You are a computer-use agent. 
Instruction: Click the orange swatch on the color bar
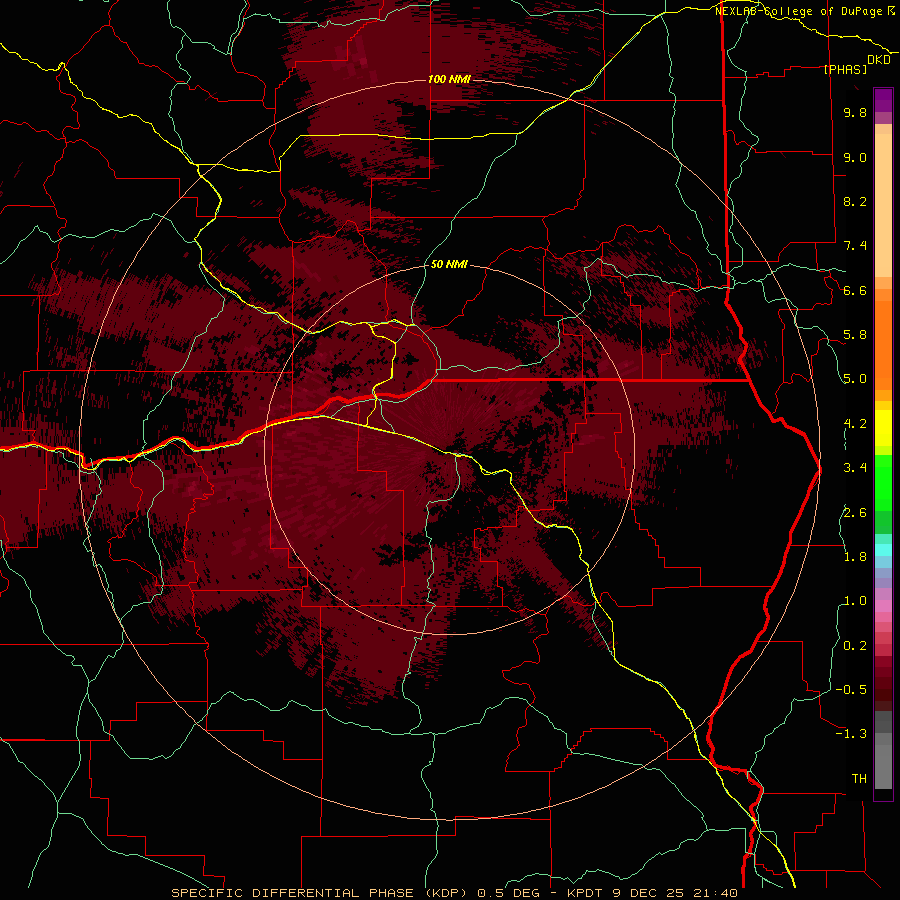[x=883, y=344]
